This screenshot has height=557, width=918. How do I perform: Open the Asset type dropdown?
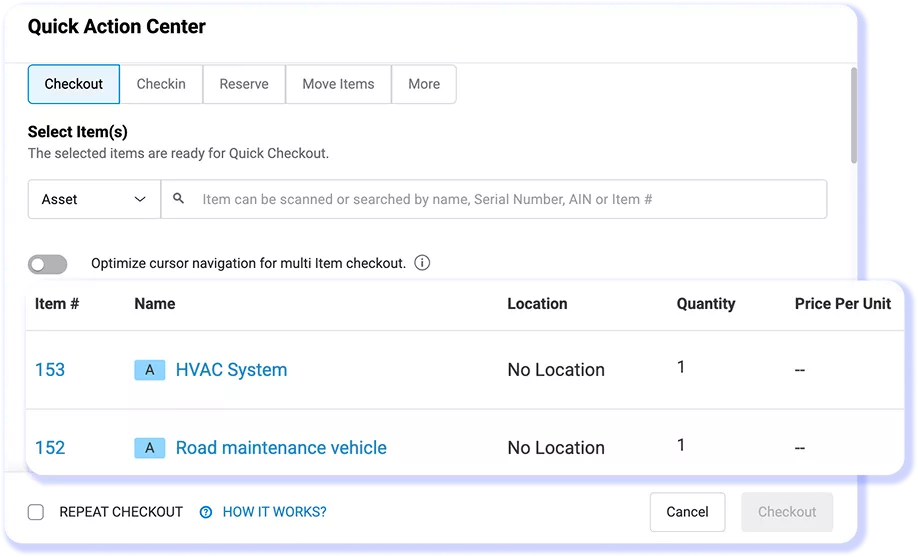tap(94, 199)
